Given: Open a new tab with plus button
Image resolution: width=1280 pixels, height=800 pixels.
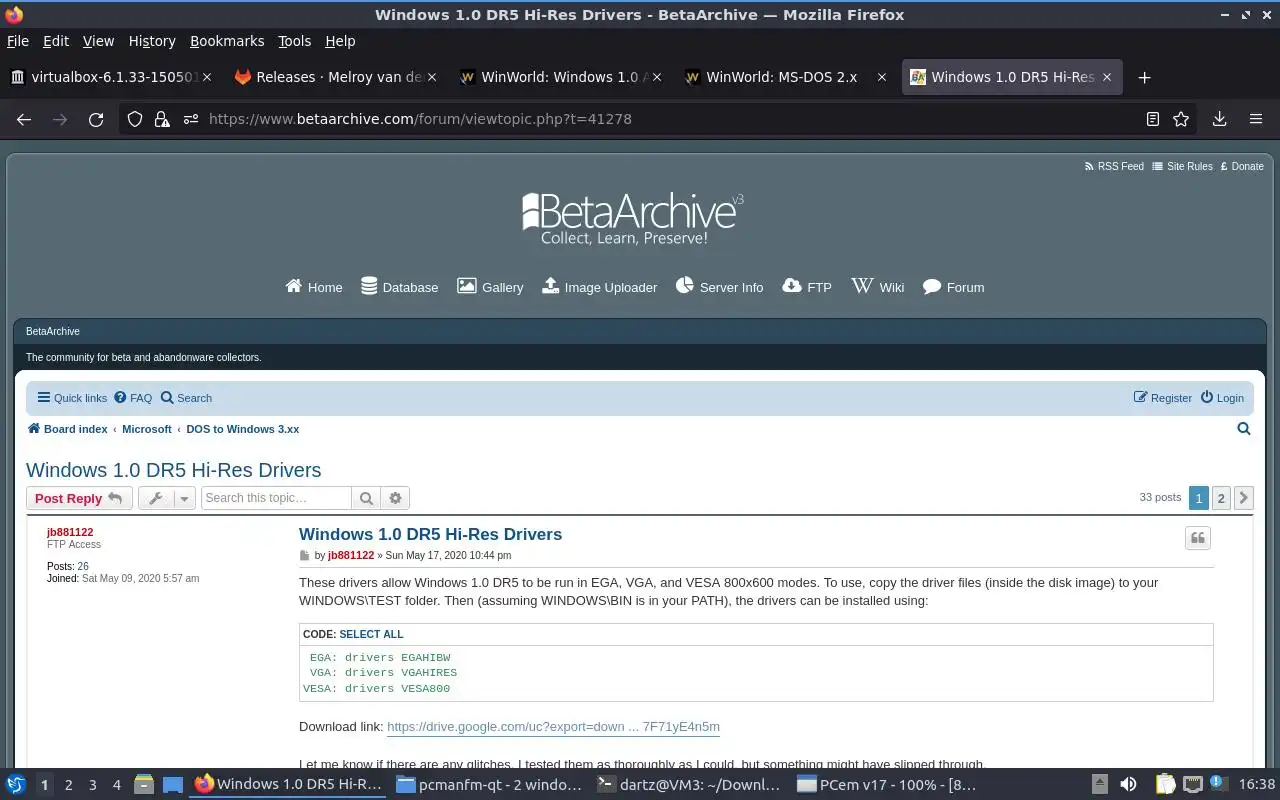Looking at the screenshot, I should [x=1145, y=77].
